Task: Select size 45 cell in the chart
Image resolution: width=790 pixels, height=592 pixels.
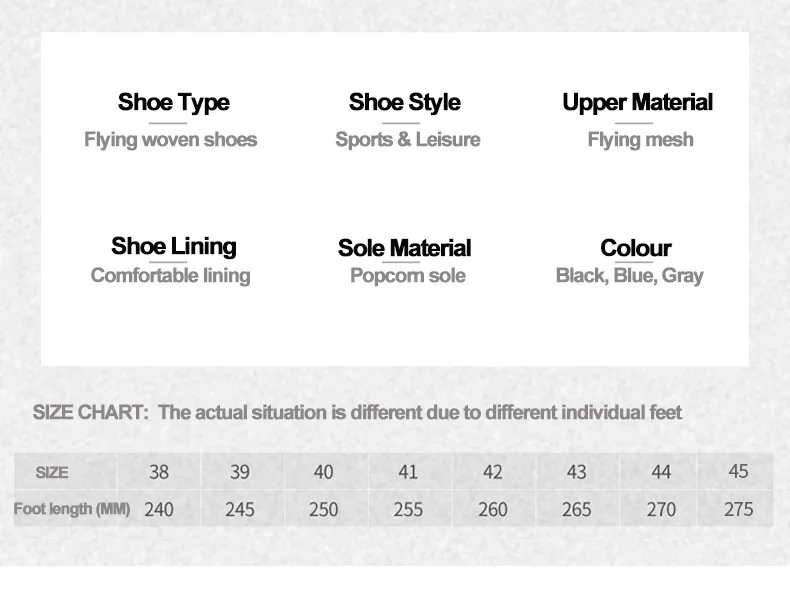Action: point(738,471)
